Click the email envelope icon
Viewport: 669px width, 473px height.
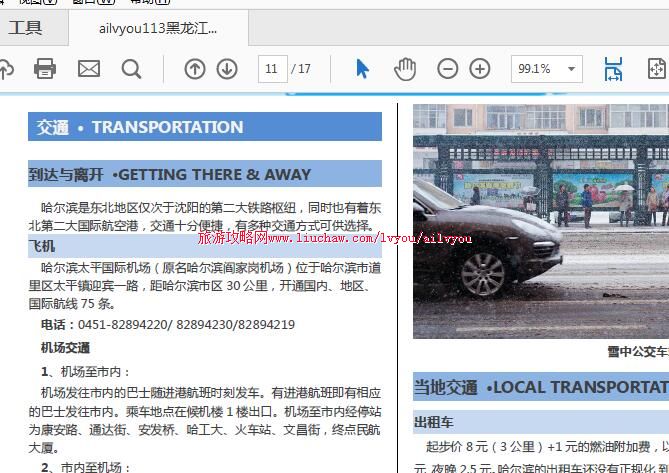(x=89, y=69)
